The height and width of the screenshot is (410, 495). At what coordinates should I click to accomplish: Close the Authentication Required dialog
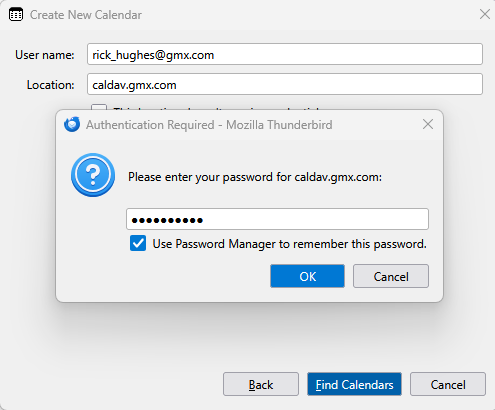coord(428,124)
